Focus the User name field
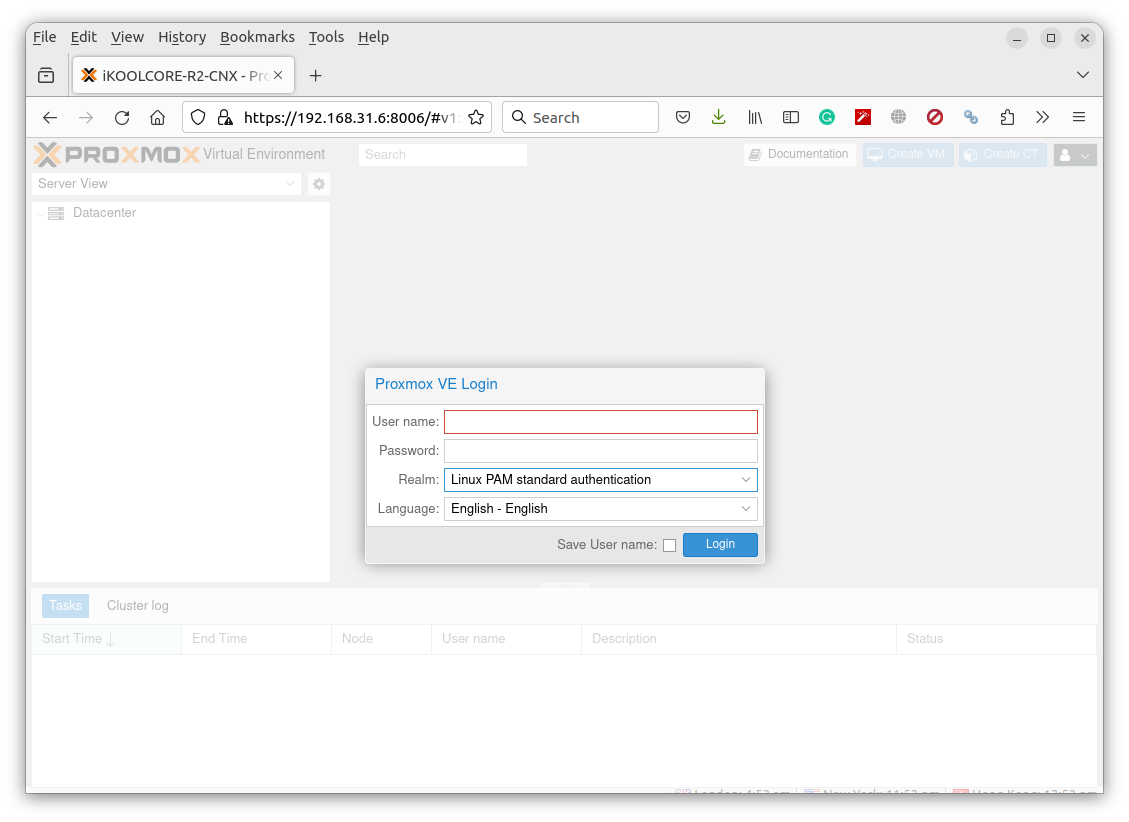The width and height of the screenshot is (1129, 822). (601, 422)
